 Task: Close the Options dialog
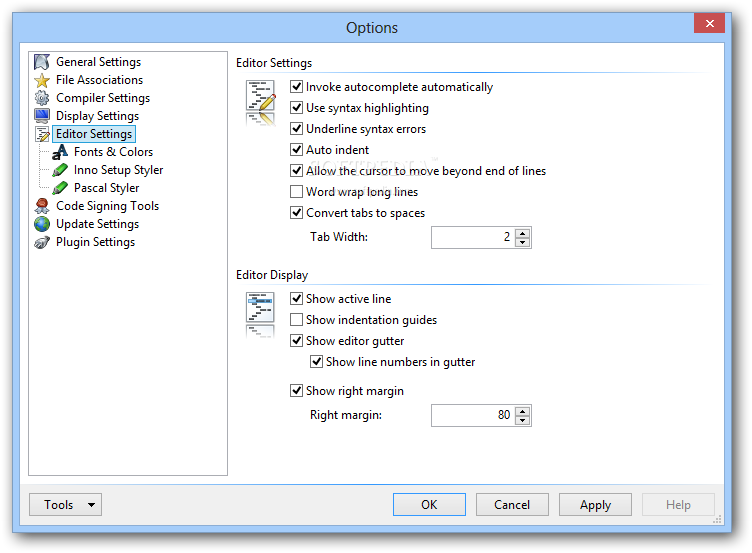709,23
